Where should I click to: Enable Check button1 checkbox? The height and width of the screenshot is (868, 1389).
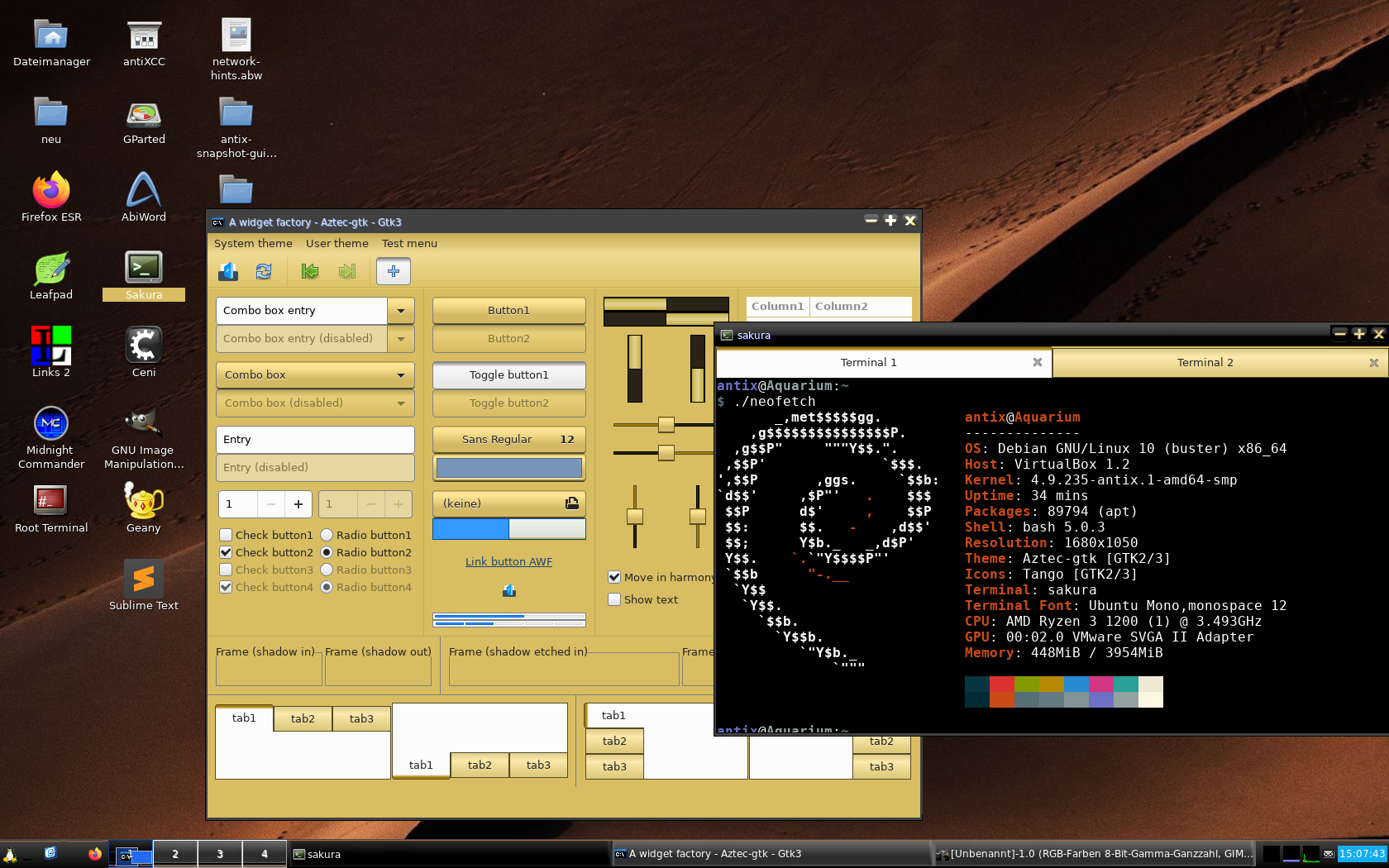(226, 535)
